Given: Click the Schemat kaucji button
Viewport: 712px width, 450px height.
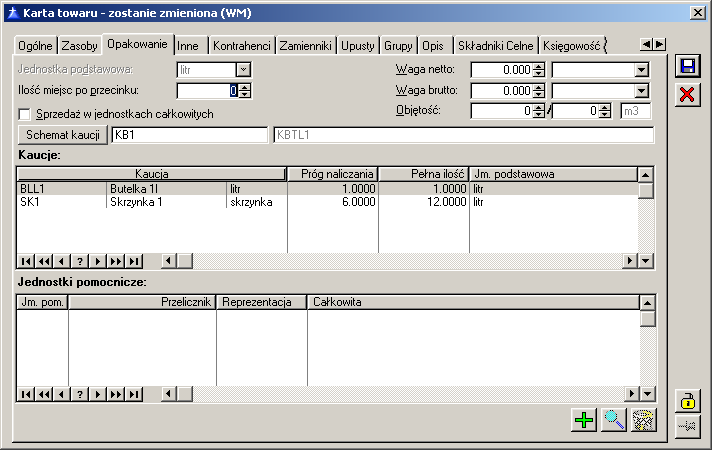Looking at the screenshot, I should point(63,135).
